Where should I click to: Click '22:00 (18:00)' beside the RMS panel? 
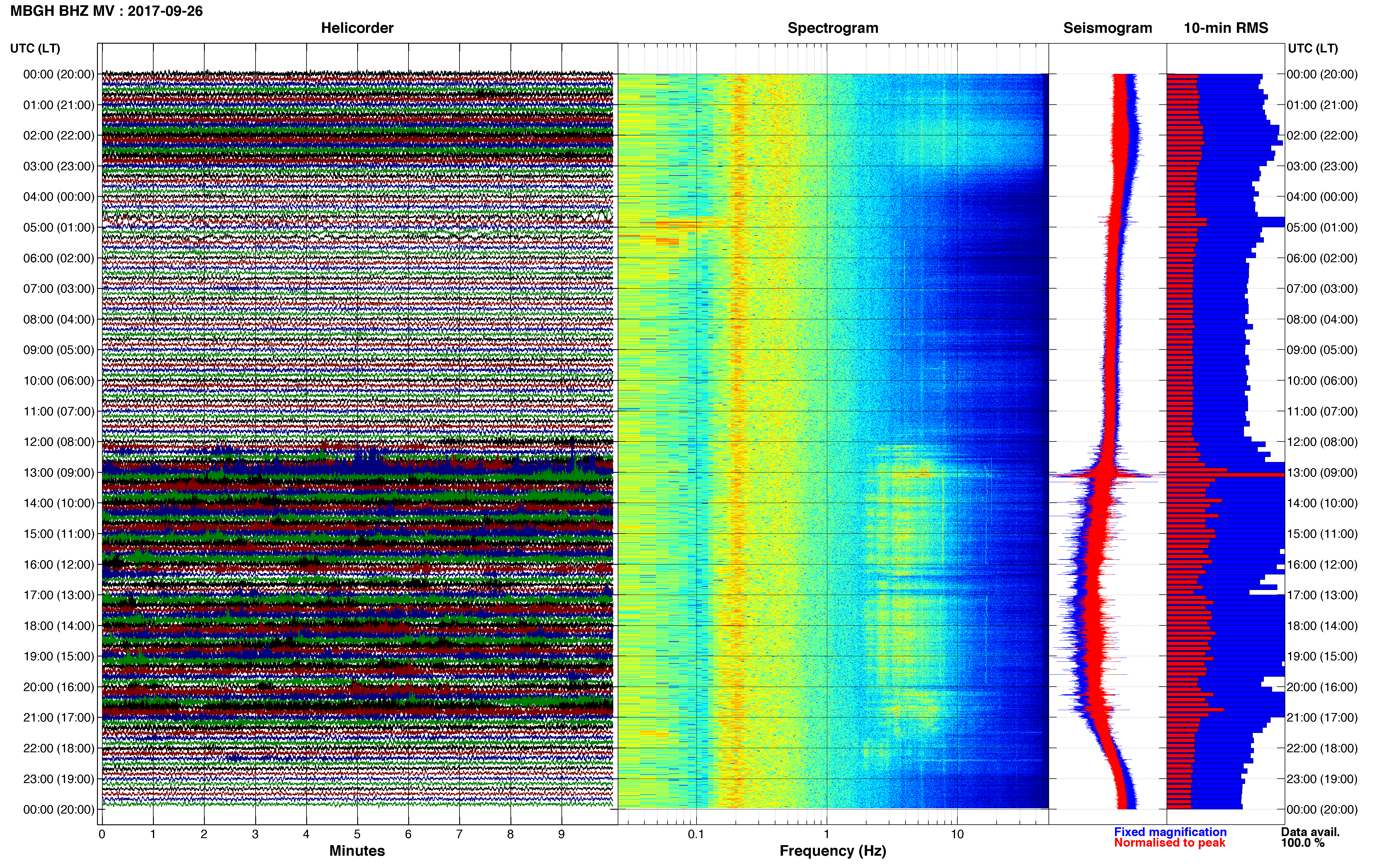1322,748
